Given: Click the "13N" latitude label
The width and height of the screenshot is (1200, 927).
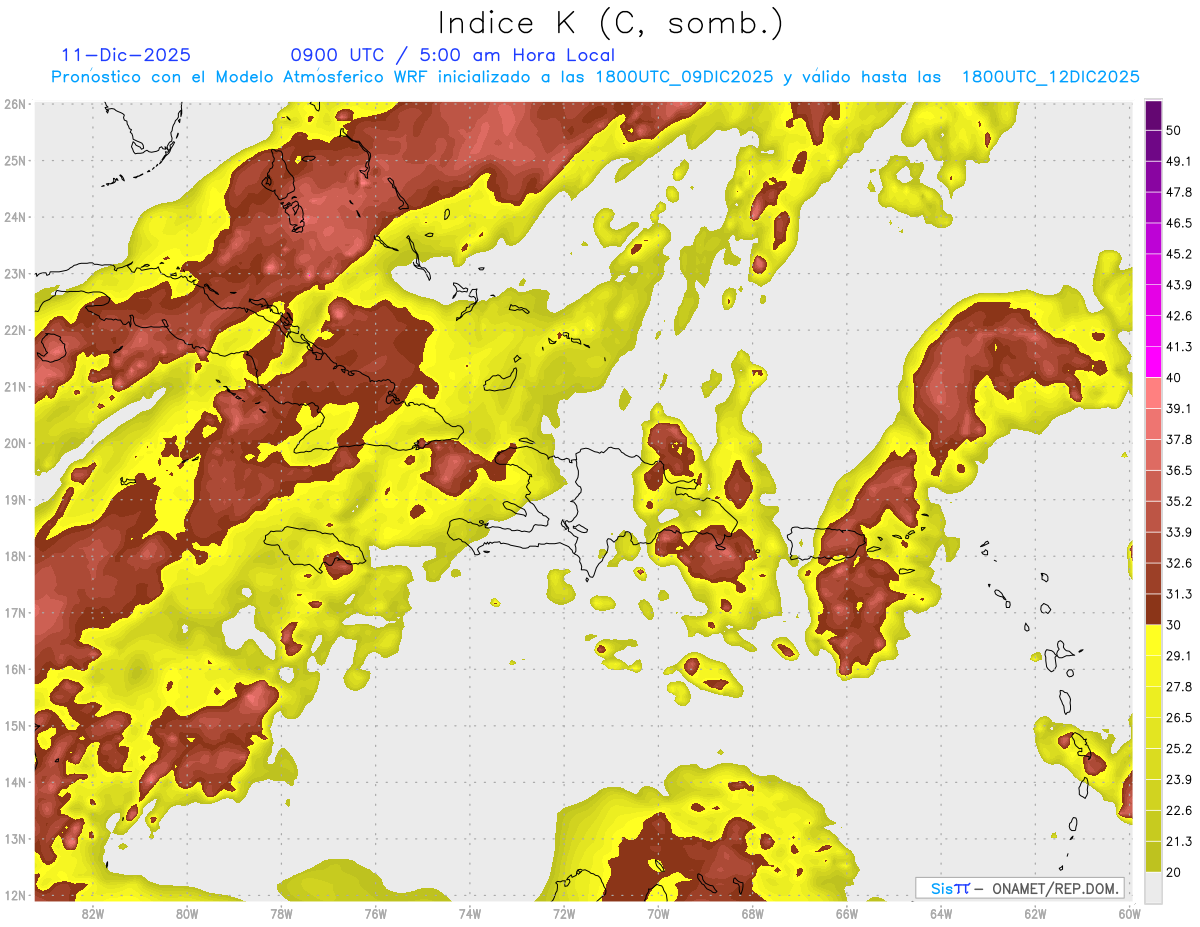Looking at the screenshot, I should (x=15, y=839).
